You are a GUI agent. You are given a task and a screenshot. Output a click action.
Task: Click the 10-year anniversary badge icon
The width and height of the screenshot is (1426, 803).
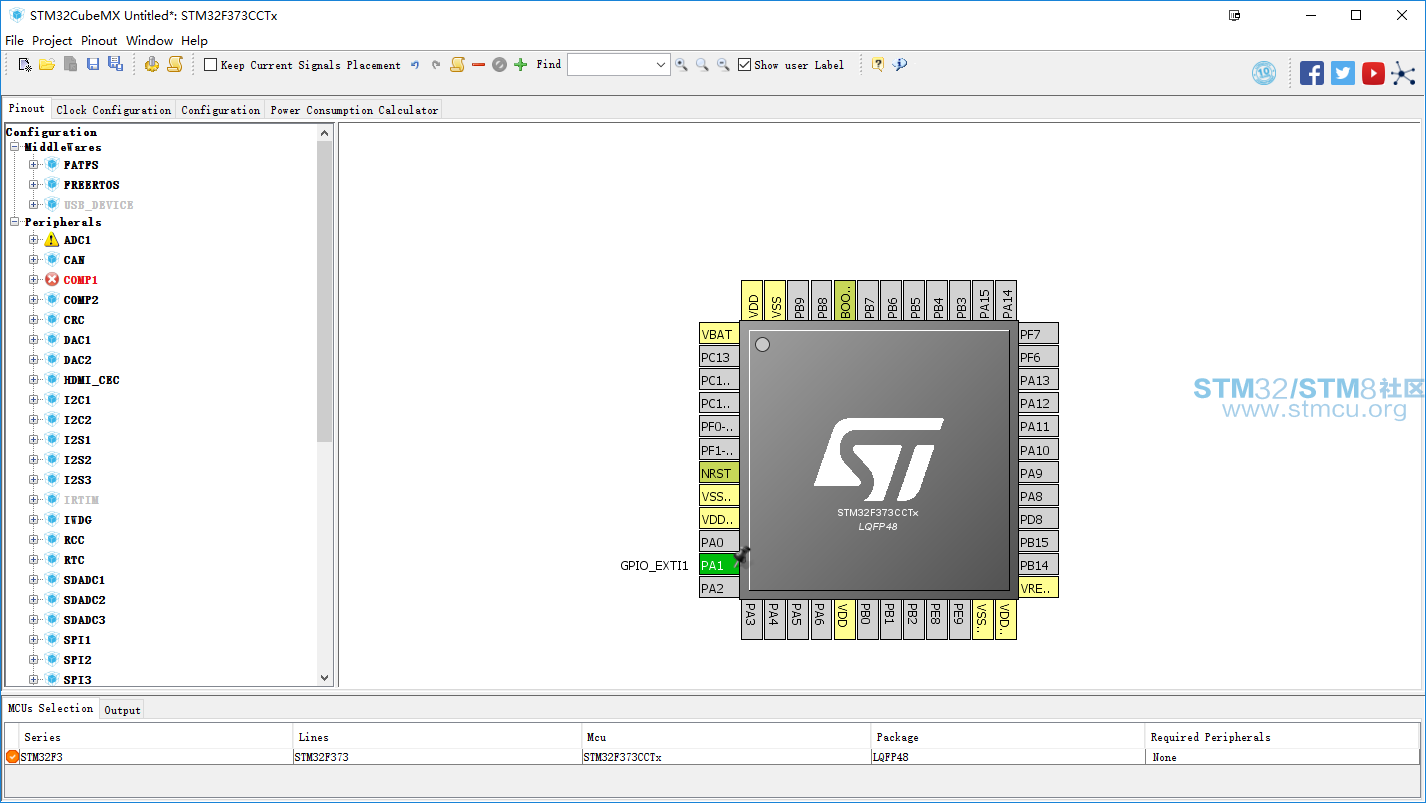coord(1264,73)
